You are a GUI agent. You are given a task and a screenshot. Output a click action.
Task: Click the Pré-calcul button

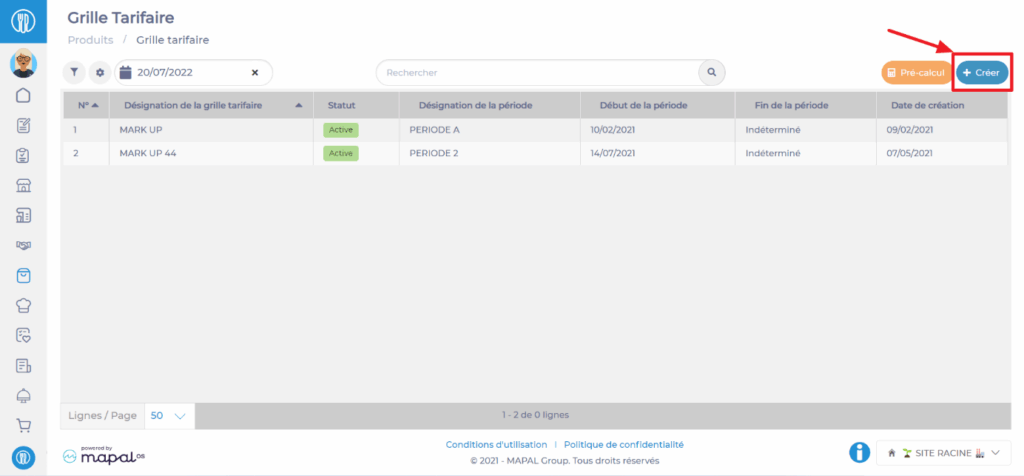915,73
